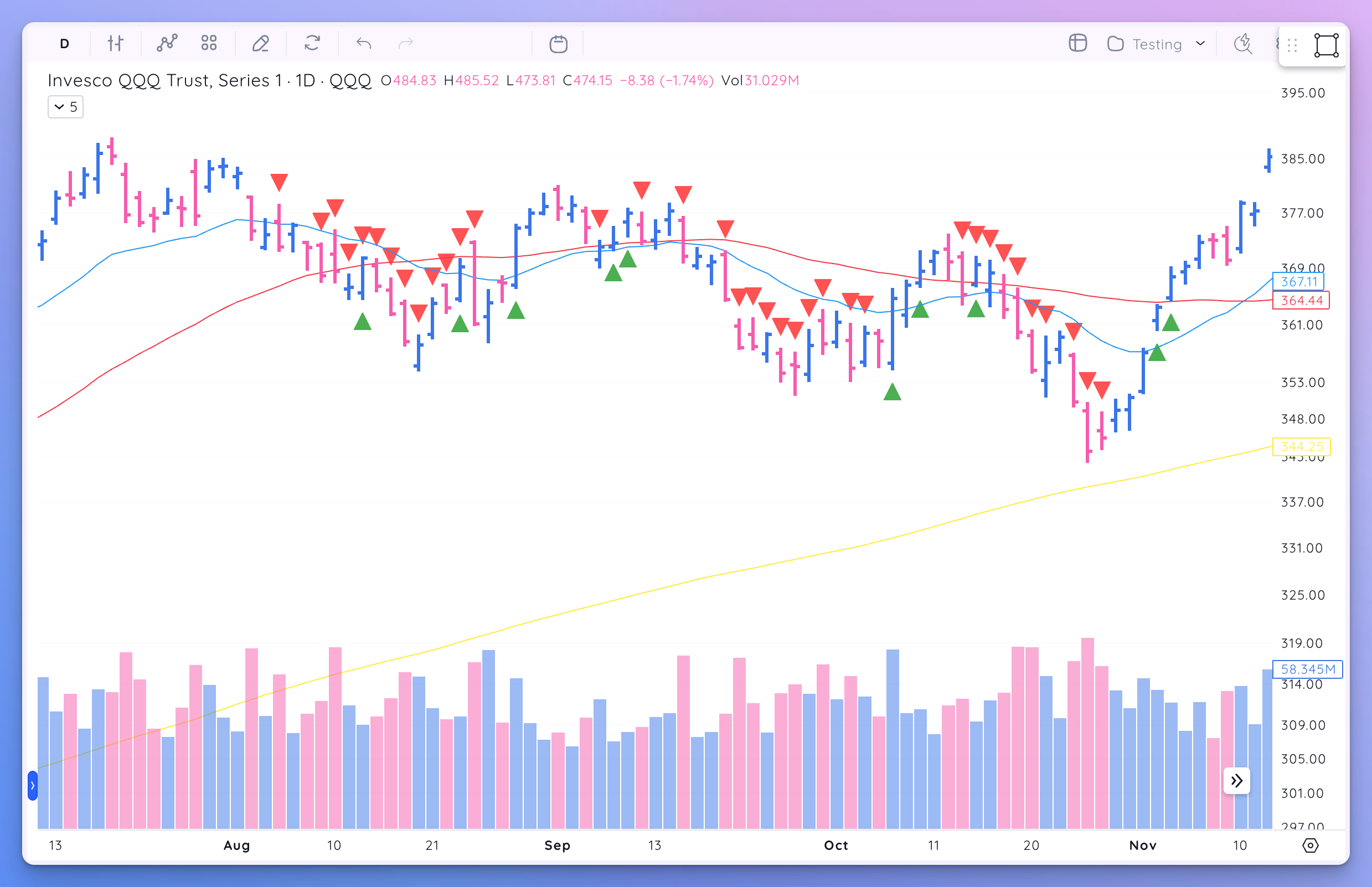This screenshot has height=887, width=1372.
Task: Click the 367.11 blue price label
Action: 1299,282
